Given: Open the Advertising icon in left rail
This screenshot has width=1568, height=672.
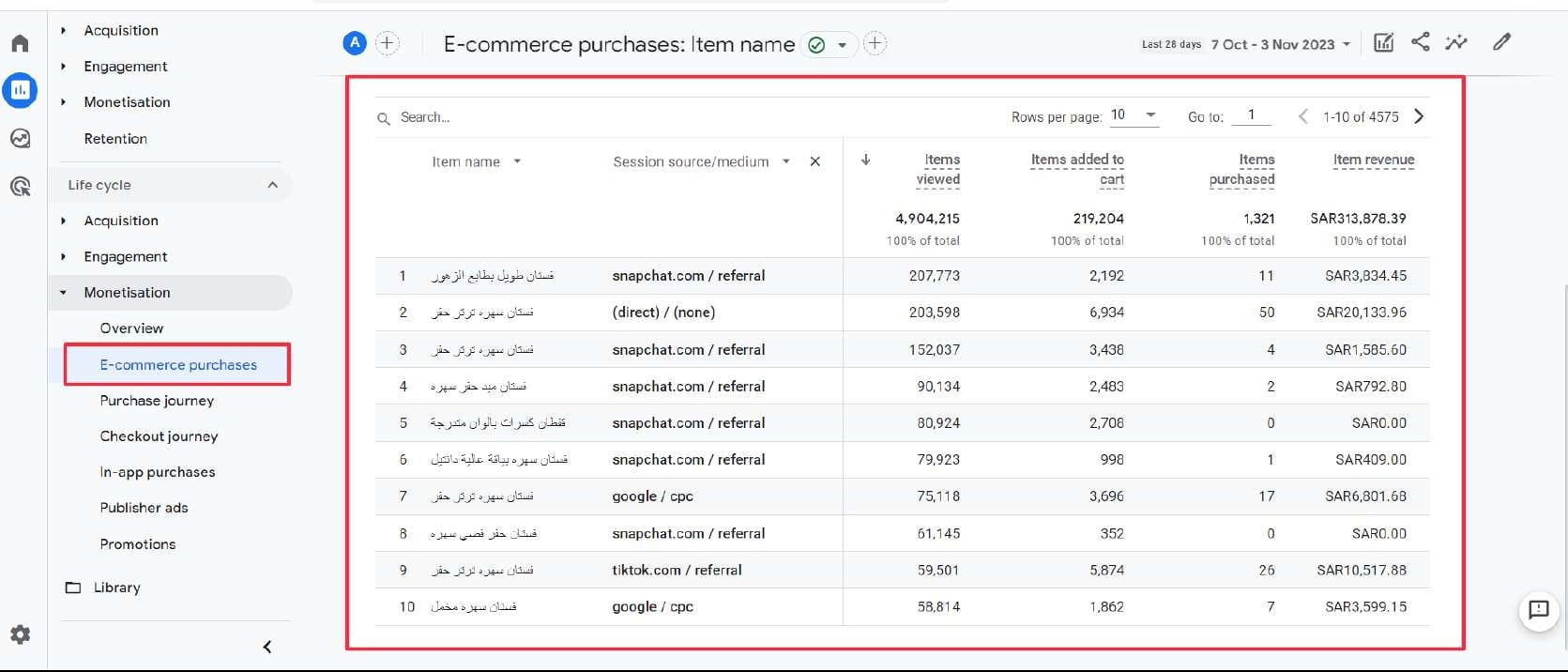Looking at the screenshot, I should pyautogui.click(x=20, y=186).
